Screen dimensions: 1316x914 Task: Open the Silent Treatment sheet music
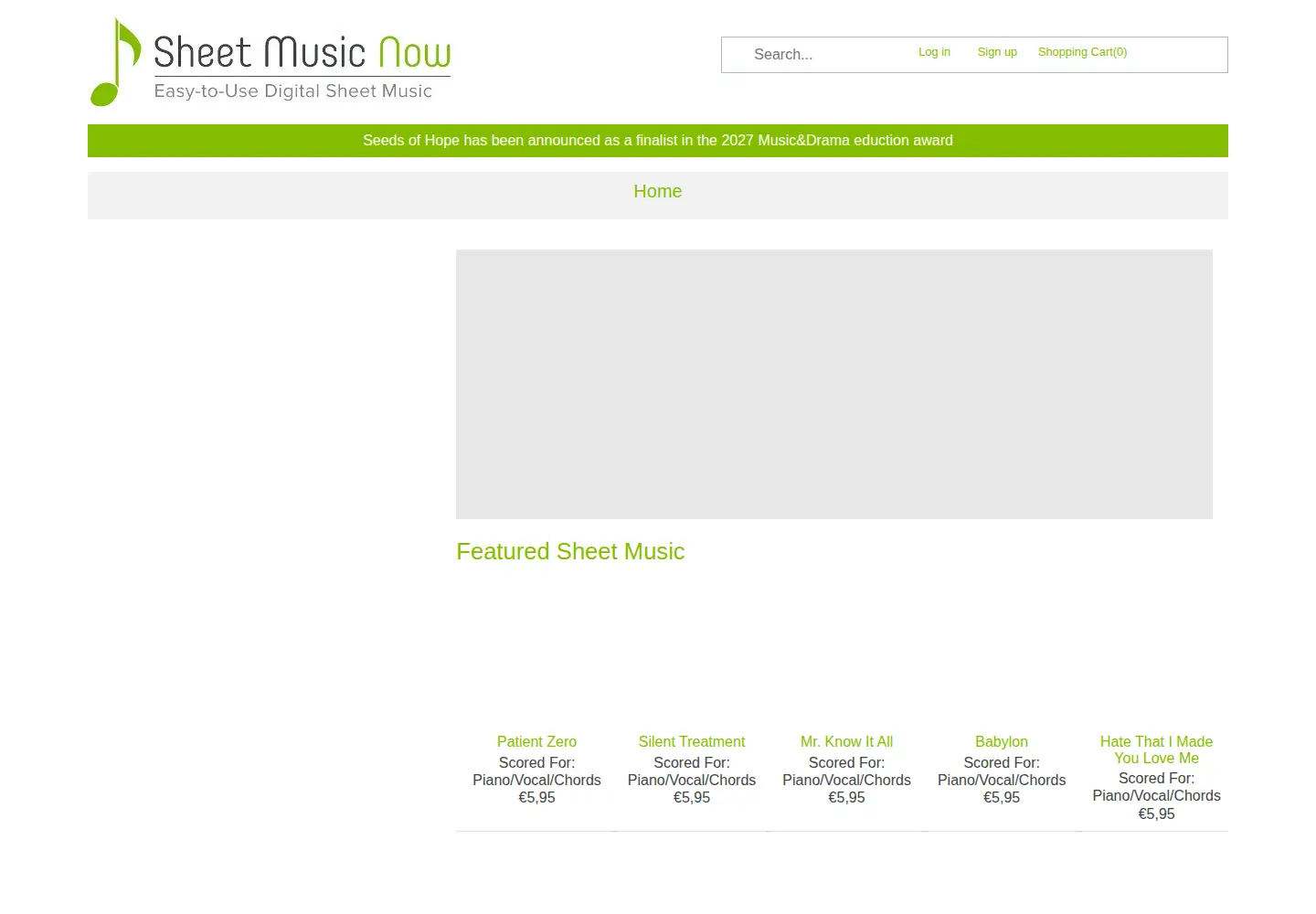coord(692,741)
